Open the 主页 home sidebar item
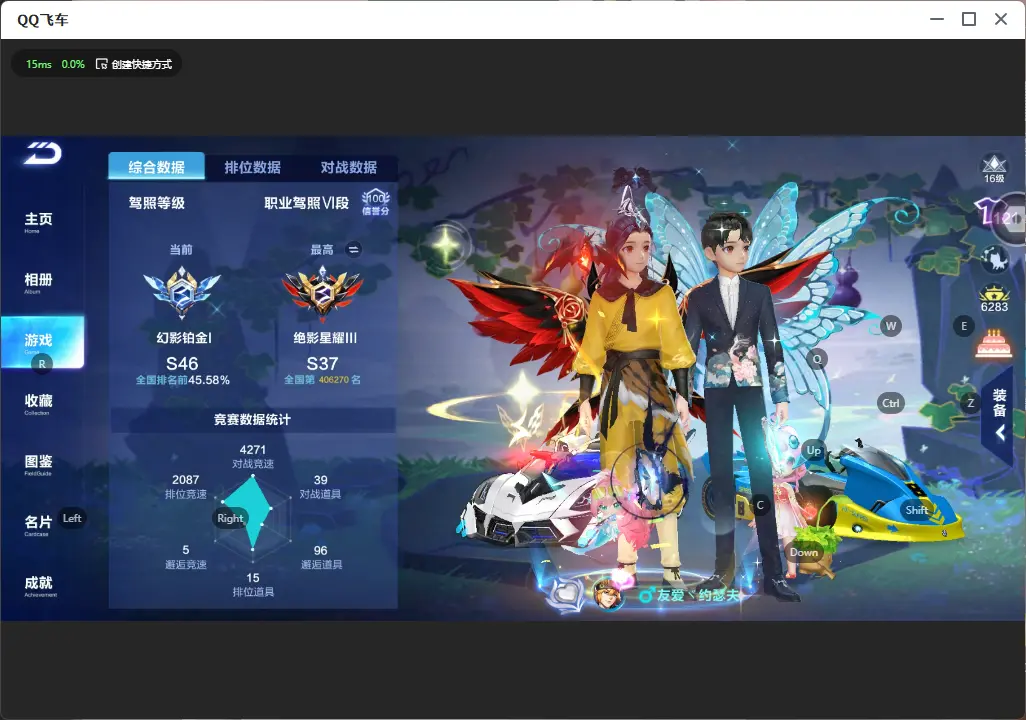The width and height of the screenshot is (1026, 720). tap(38, 222)
